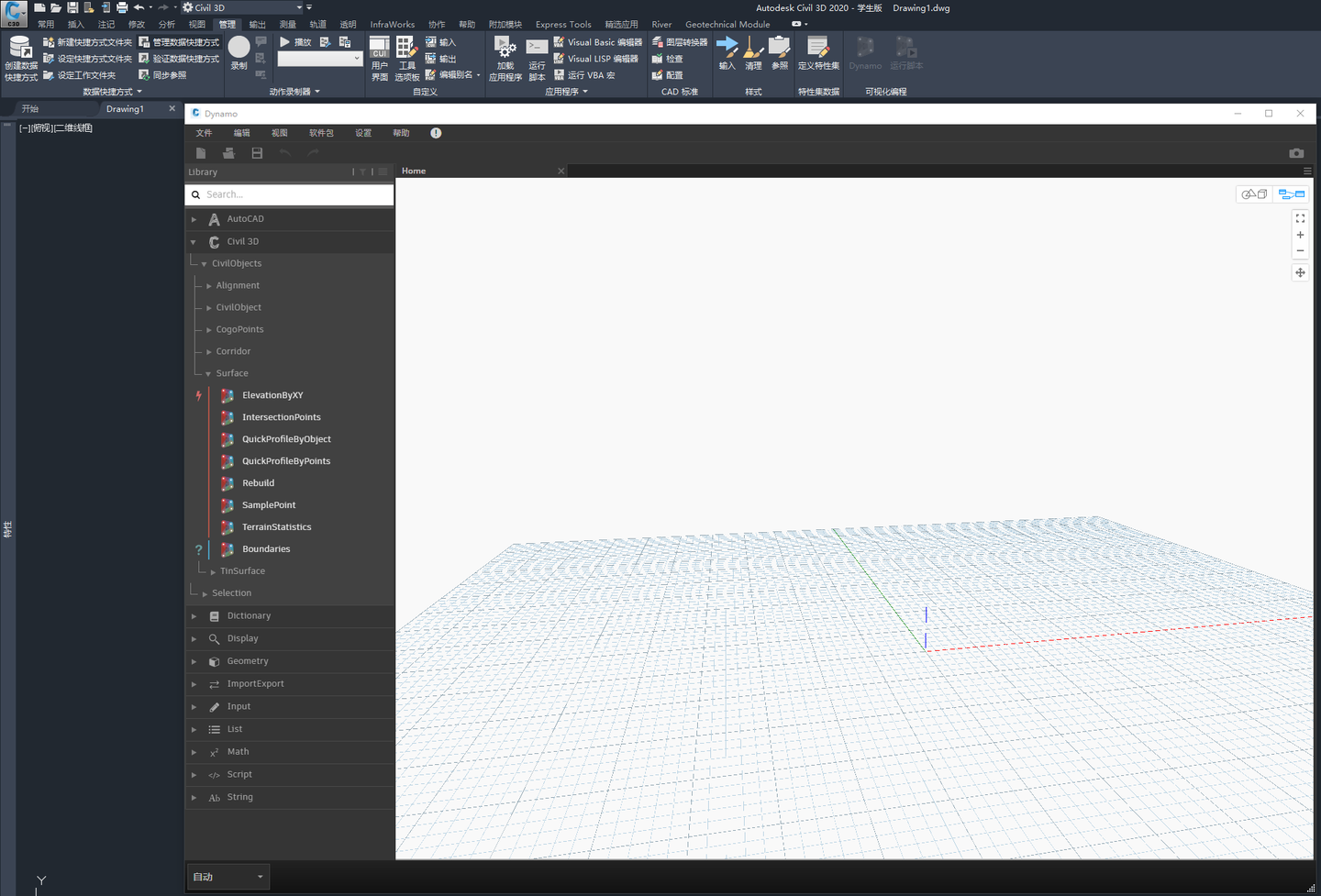Expand the 数据快捷方式 panel dropdown

(x=112, y=92)
